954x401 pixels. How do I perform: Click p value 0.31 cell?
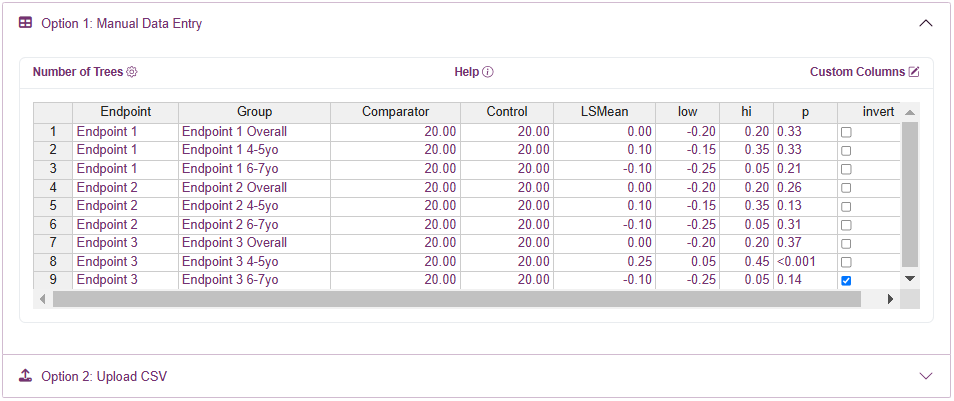(806, 225)
